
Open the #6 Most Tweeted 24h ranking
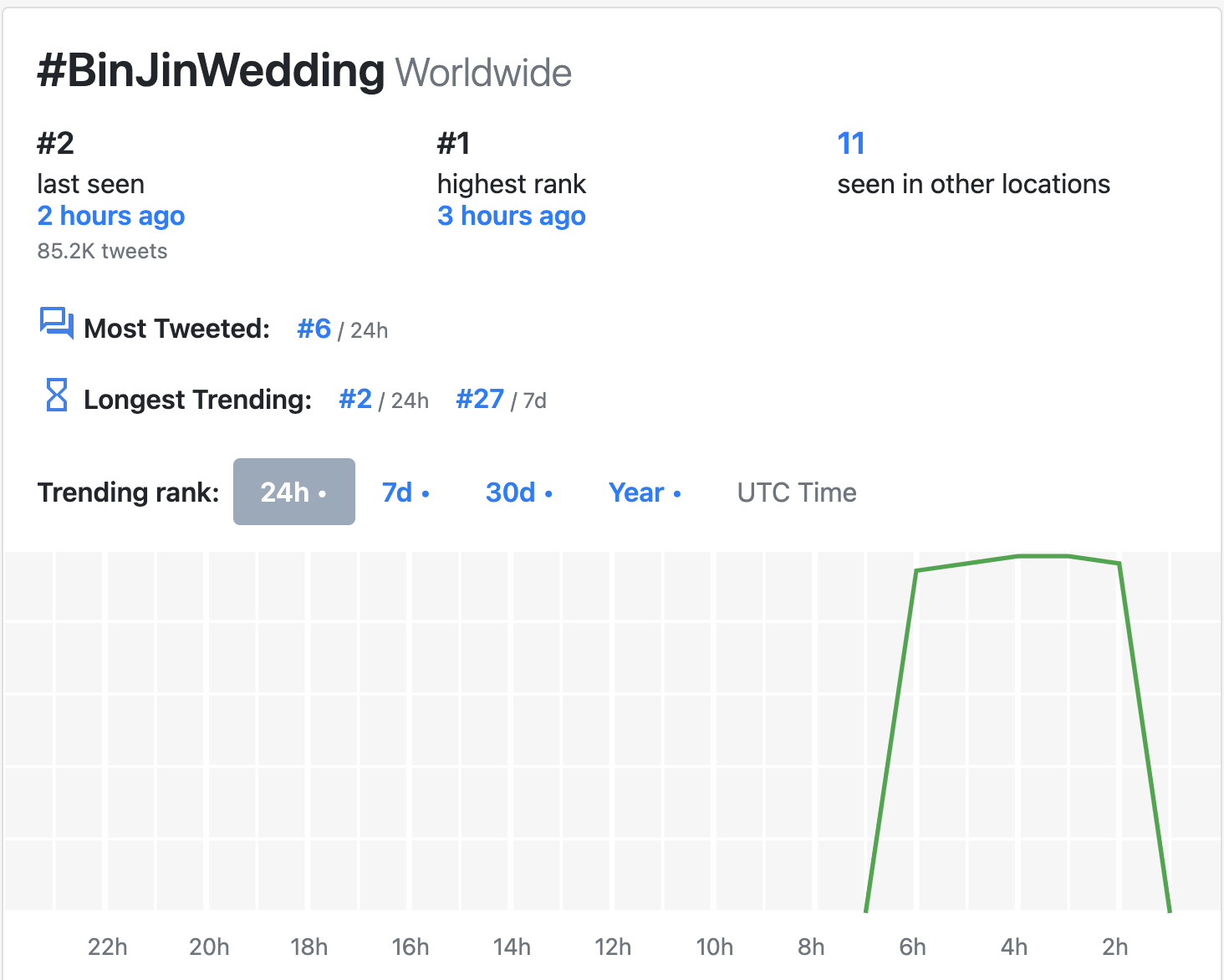coord(314,329)
